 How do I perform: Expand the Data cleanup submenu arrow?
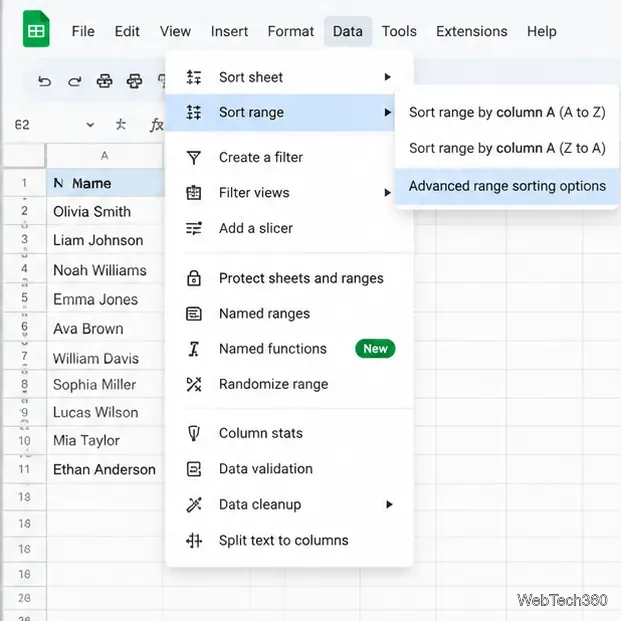[389, 505]
